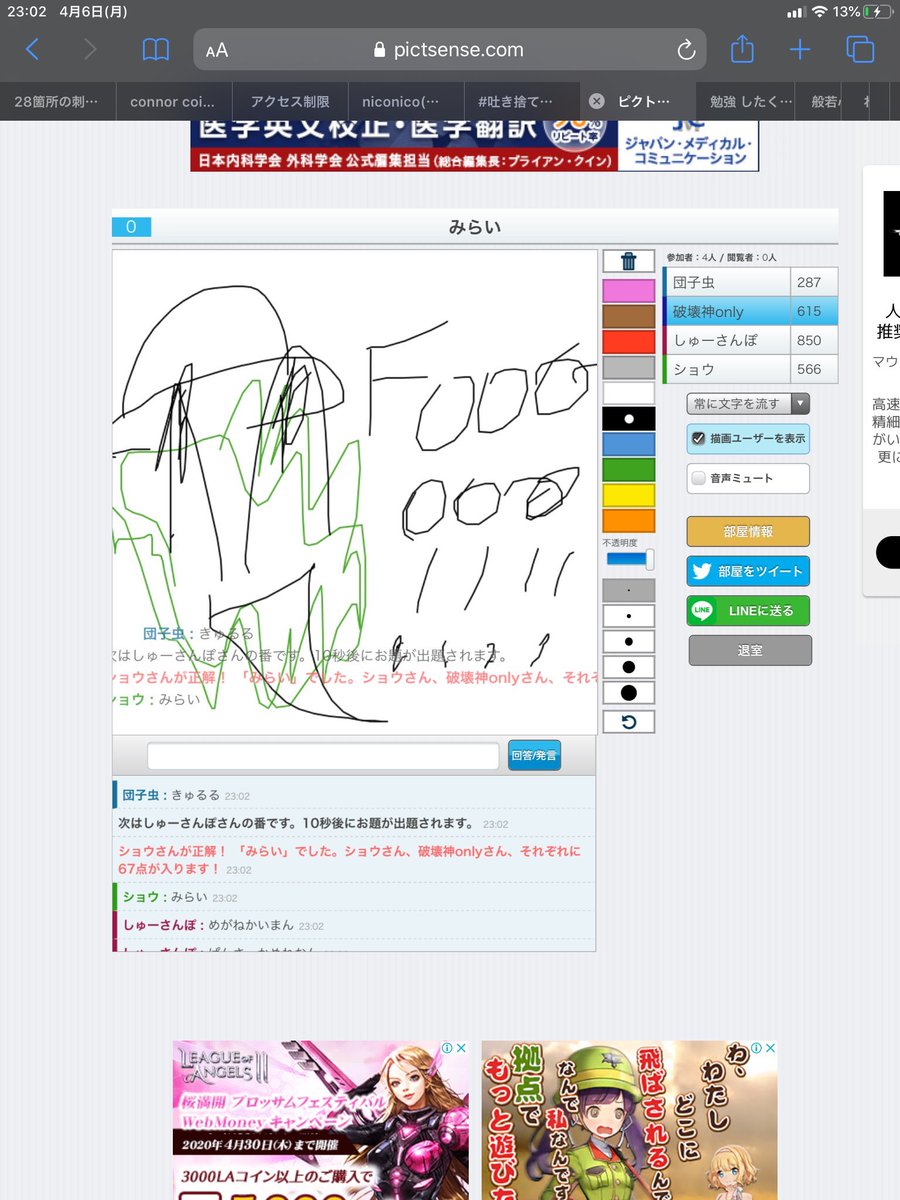Select player 破壊神only in participant list
The width and height of the screenshot is (900, 1200).
(x=750, y=312)
